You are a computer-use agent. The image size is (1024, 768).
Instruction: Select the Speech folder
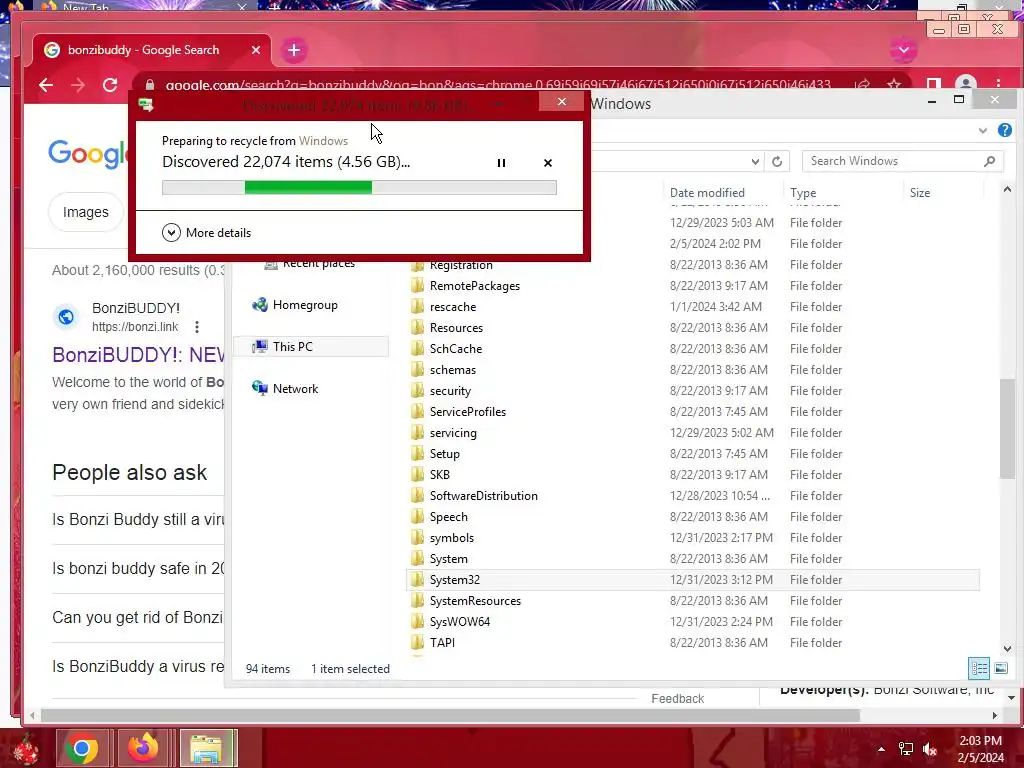pos(692,517)
